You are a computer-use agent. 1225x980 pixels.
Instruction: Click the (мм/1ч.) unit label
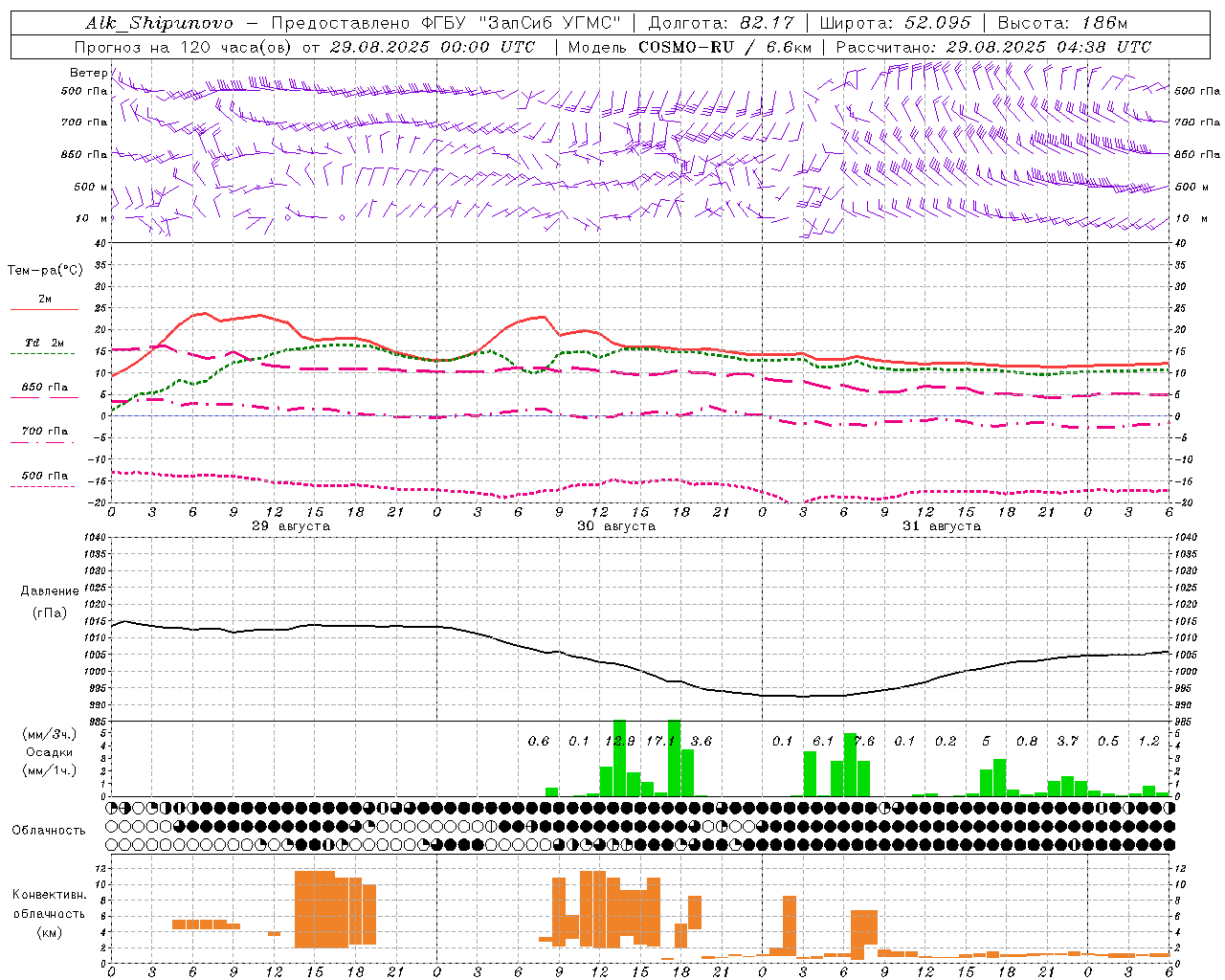[49, 770]
